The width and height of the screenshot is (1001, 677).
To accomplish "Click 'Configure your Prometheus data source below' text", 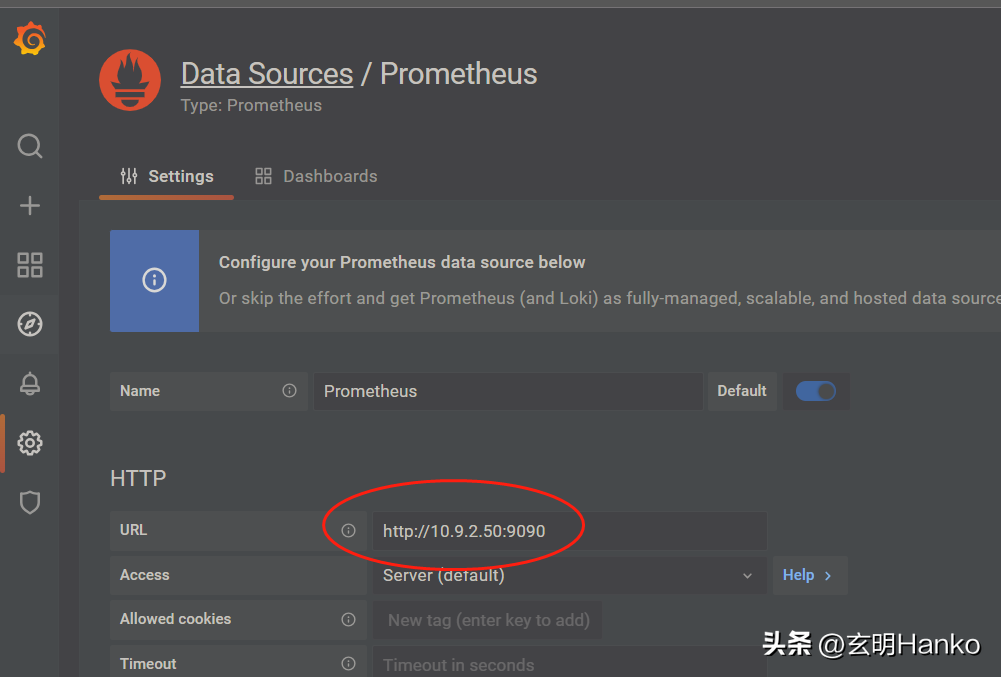I will [x=402, y=262].
